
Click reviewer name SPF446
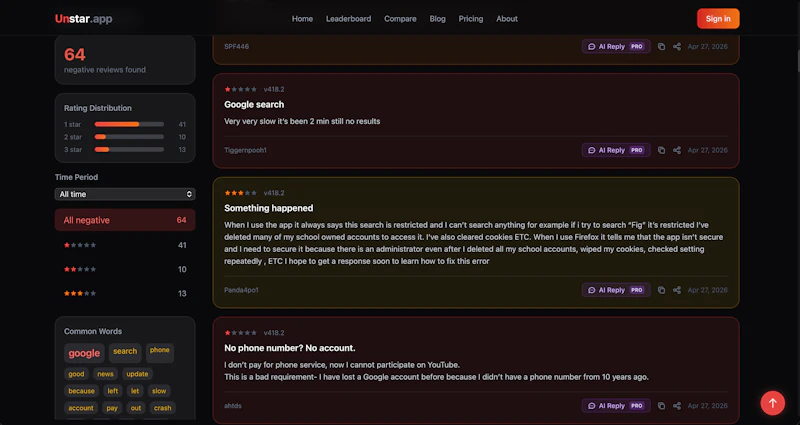(x=236, y=46)
